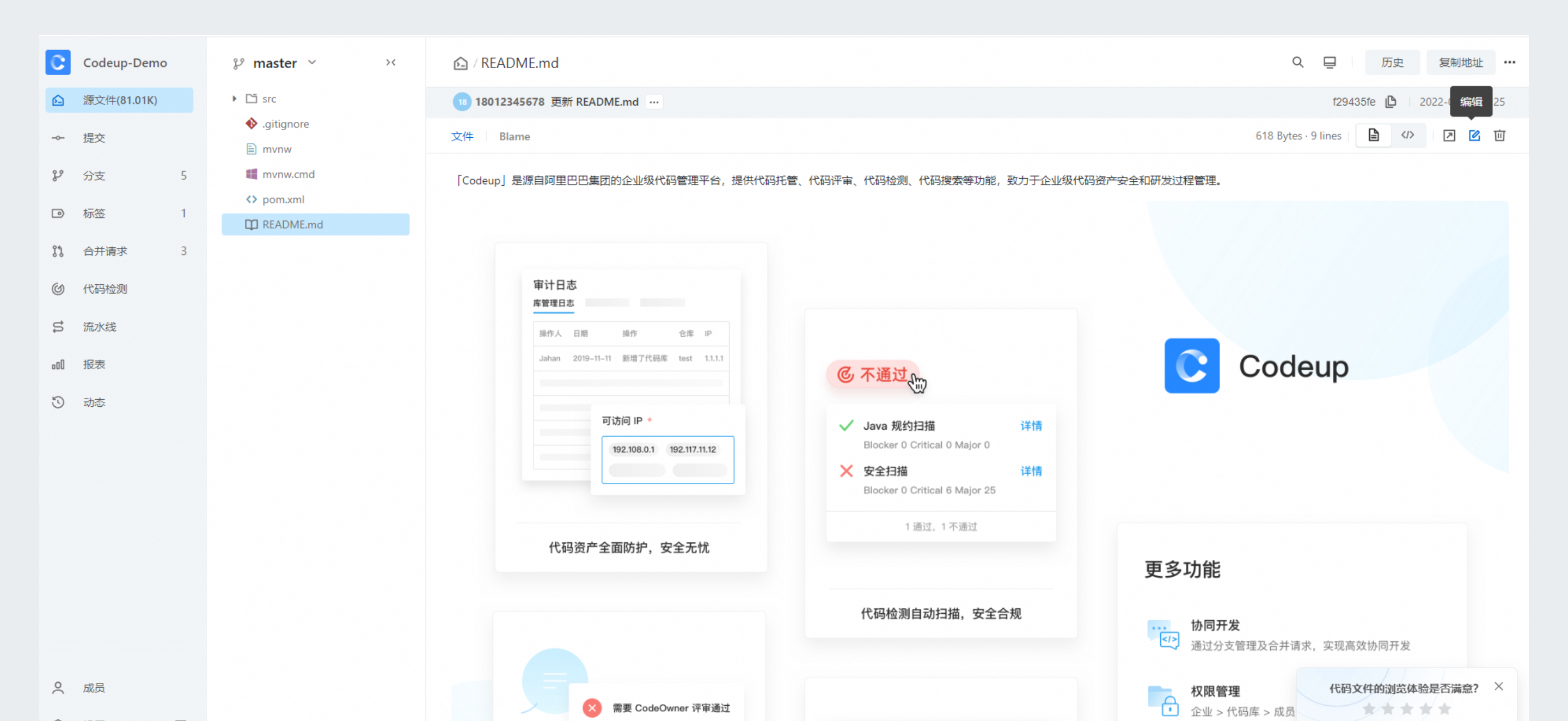Select README.md in the file tree

click(x=315, y=224)
